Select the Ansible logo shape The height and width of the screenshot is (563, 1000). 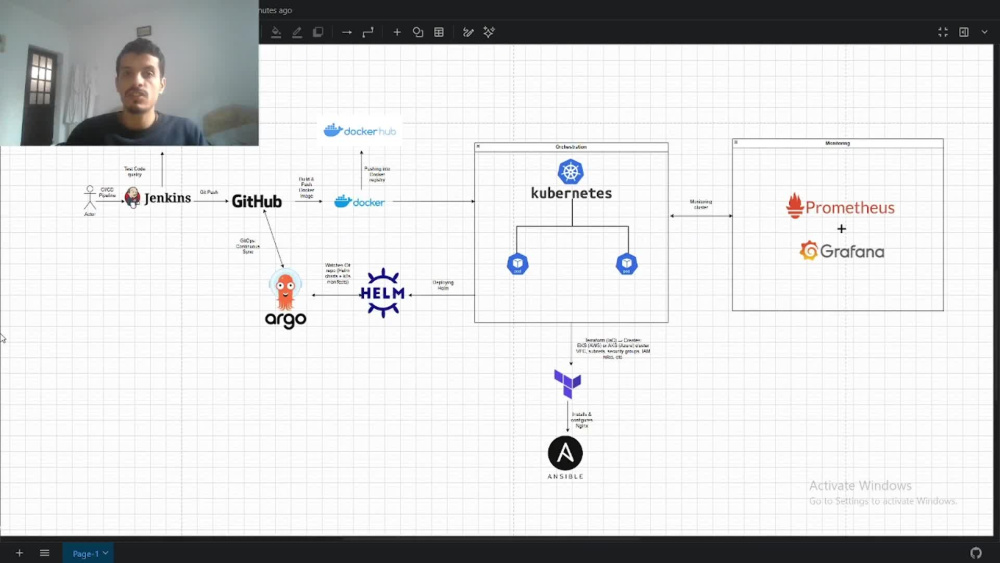tap(565, 457)
